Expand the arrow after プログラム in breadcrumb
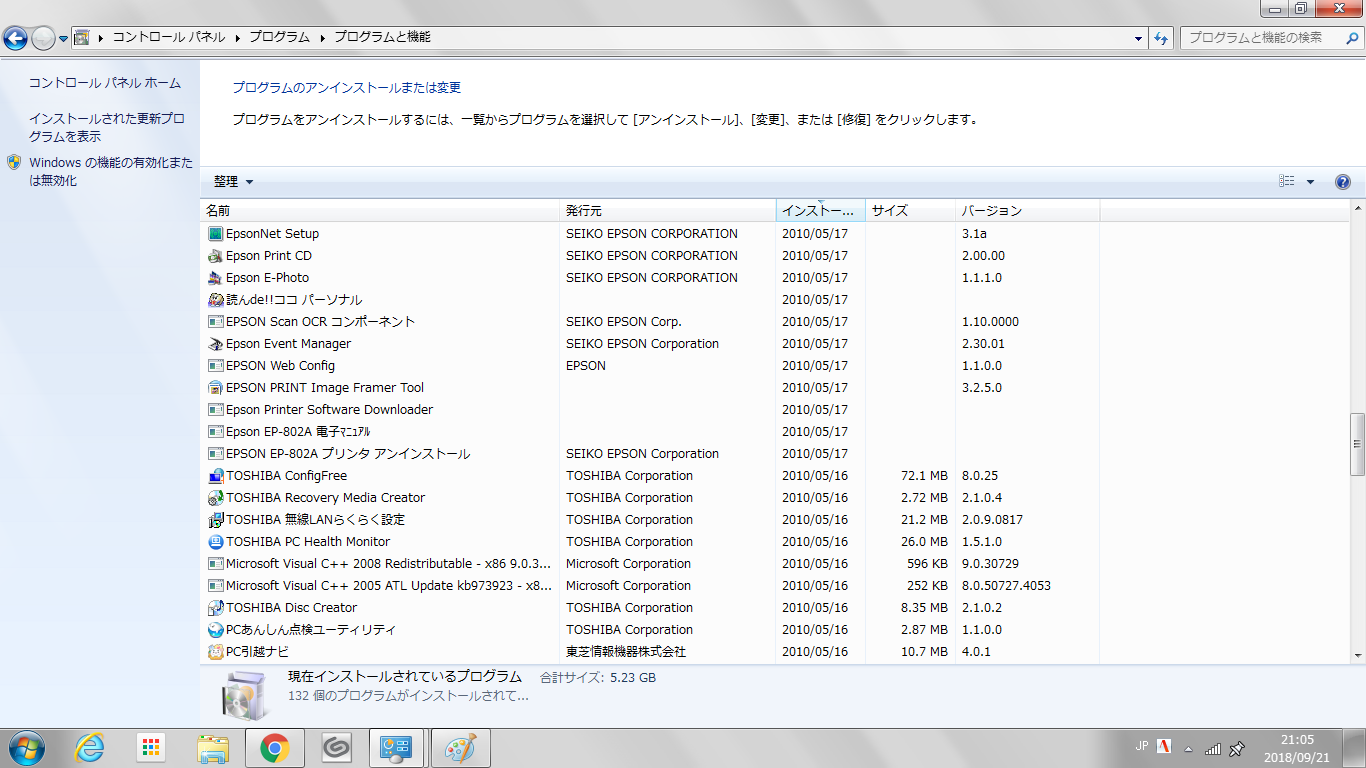 tap(322, 38)
